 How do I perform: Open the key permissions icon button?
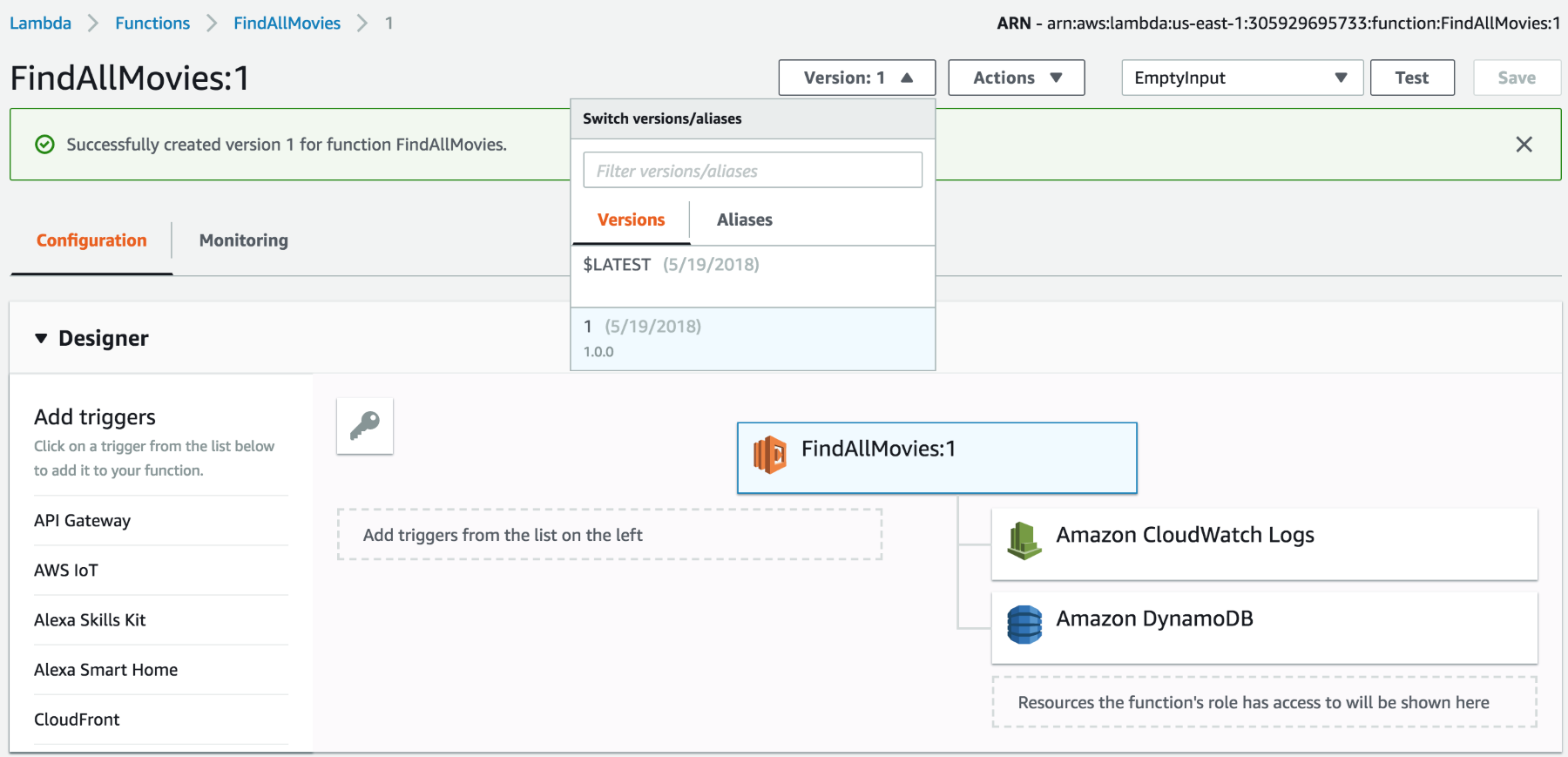click(365, 426)
